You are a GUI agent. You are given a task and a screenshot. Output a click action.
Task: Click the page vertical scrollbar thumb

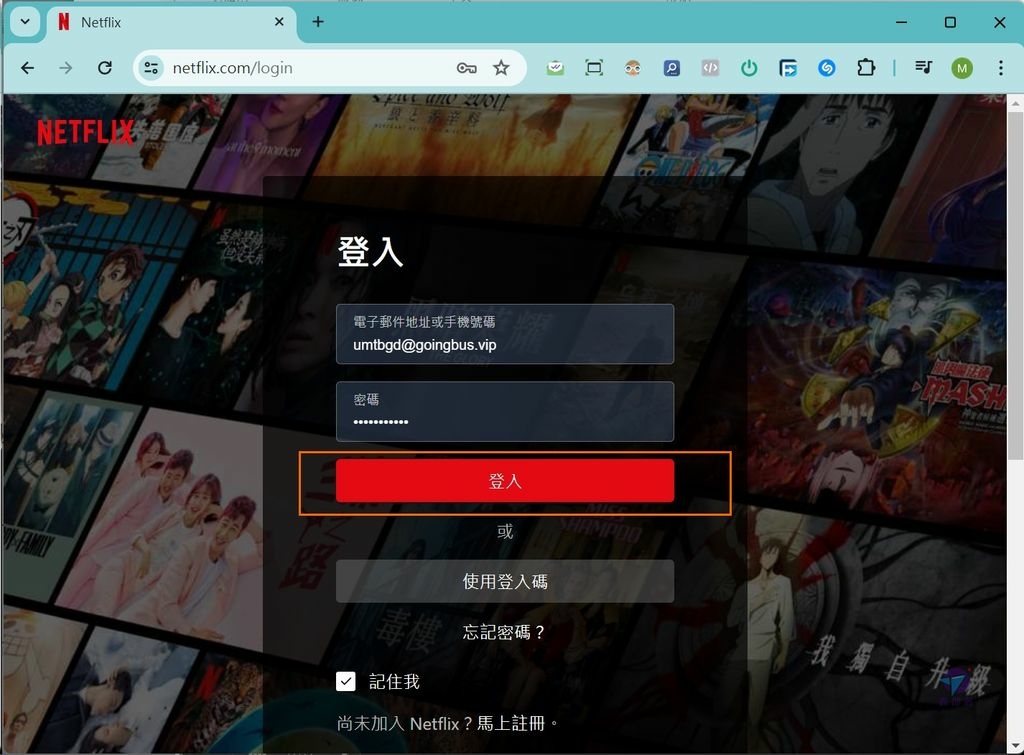click(1015, 285)
